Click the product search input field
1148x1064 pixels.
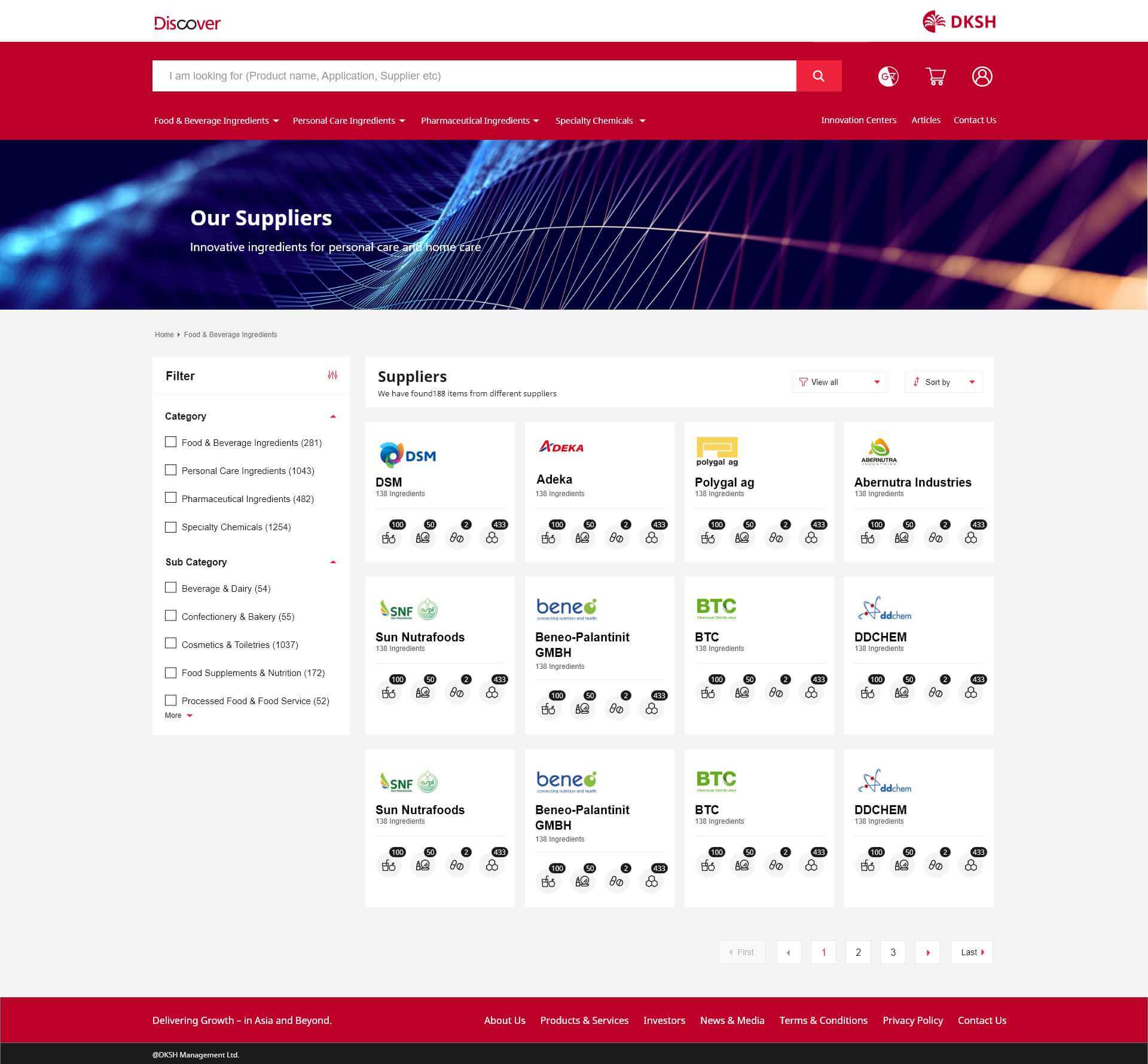click(x=472, y=76)
